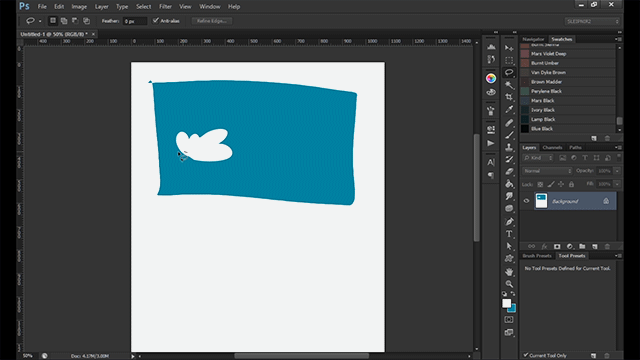Delete swatch using Swatches trash icon
Image resolution: width=640 pixels, height=360 pixels.
point(607,138)
